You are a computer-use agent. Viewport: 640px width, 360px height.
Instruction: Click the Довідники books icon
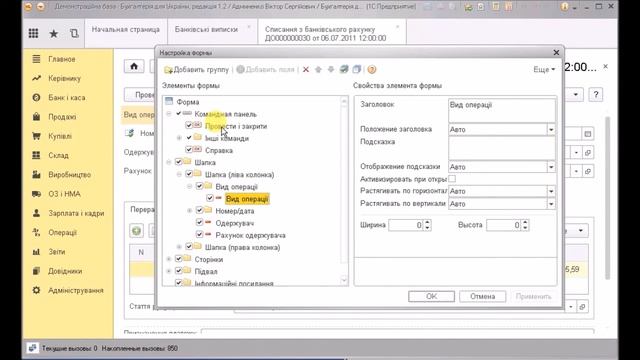tap(36, 271)
